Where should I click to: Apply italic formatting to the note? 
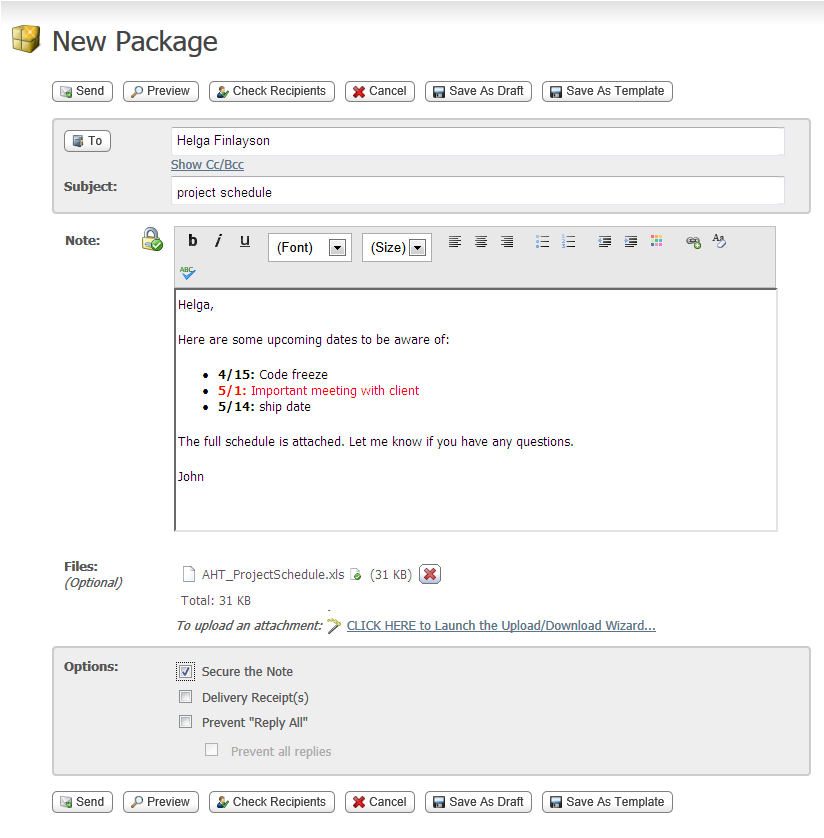(x=218, y=241)
